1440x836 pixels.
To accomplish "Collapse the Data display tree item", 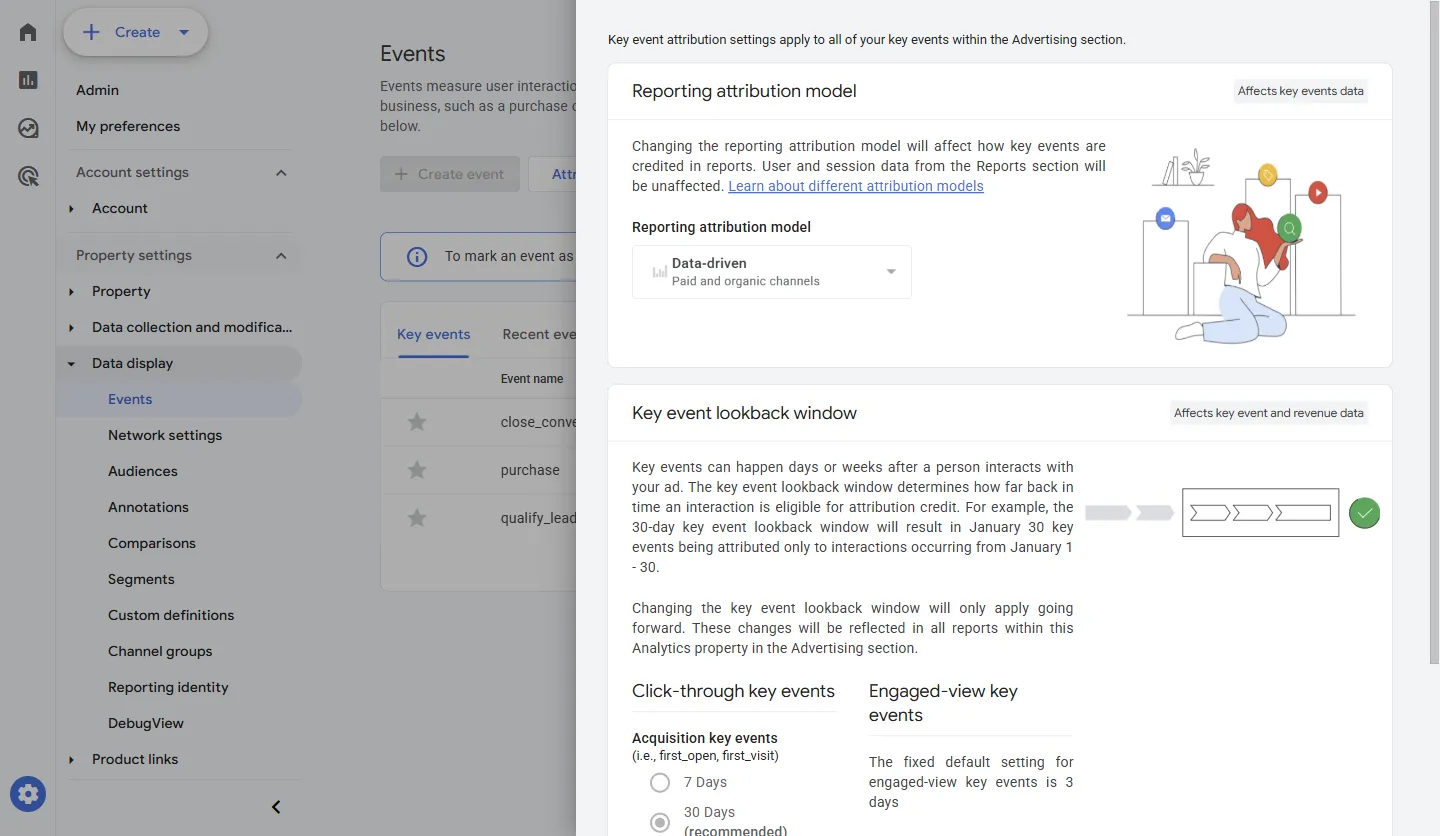I will click(72, 364).
